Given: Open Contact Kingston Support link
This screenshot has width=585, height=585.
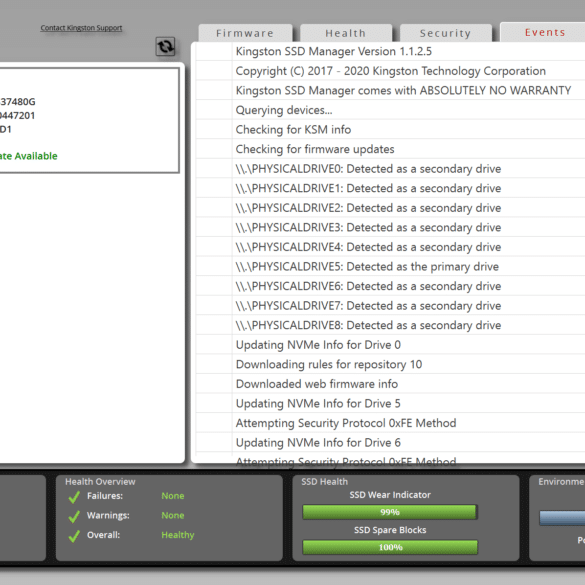Looking at the screenshot, I should pyautogui.click(x=81, y=28).
